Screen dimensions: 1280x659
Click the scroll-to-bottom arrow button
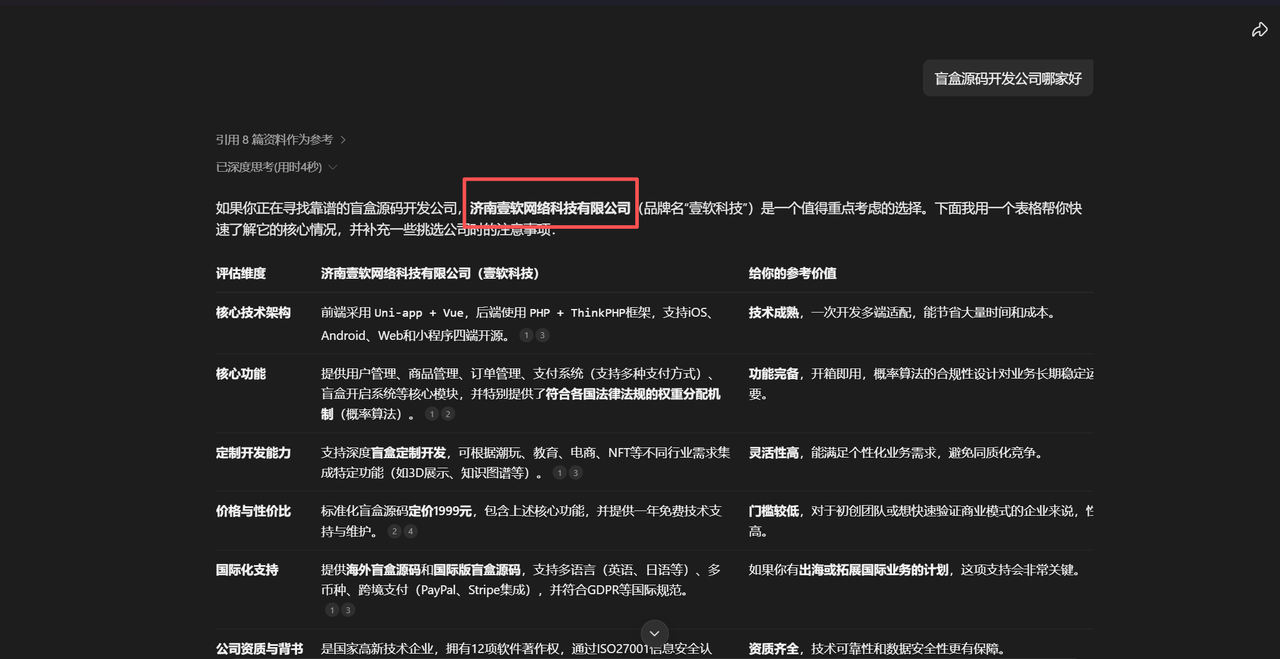[654, 633]
